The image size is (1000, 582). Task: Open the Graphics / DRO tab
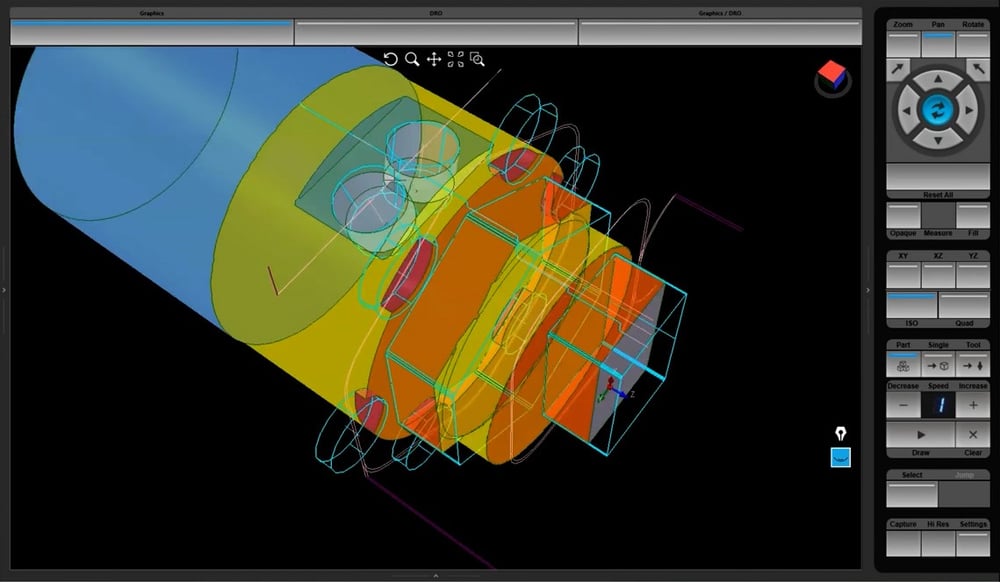click(720, 31)
